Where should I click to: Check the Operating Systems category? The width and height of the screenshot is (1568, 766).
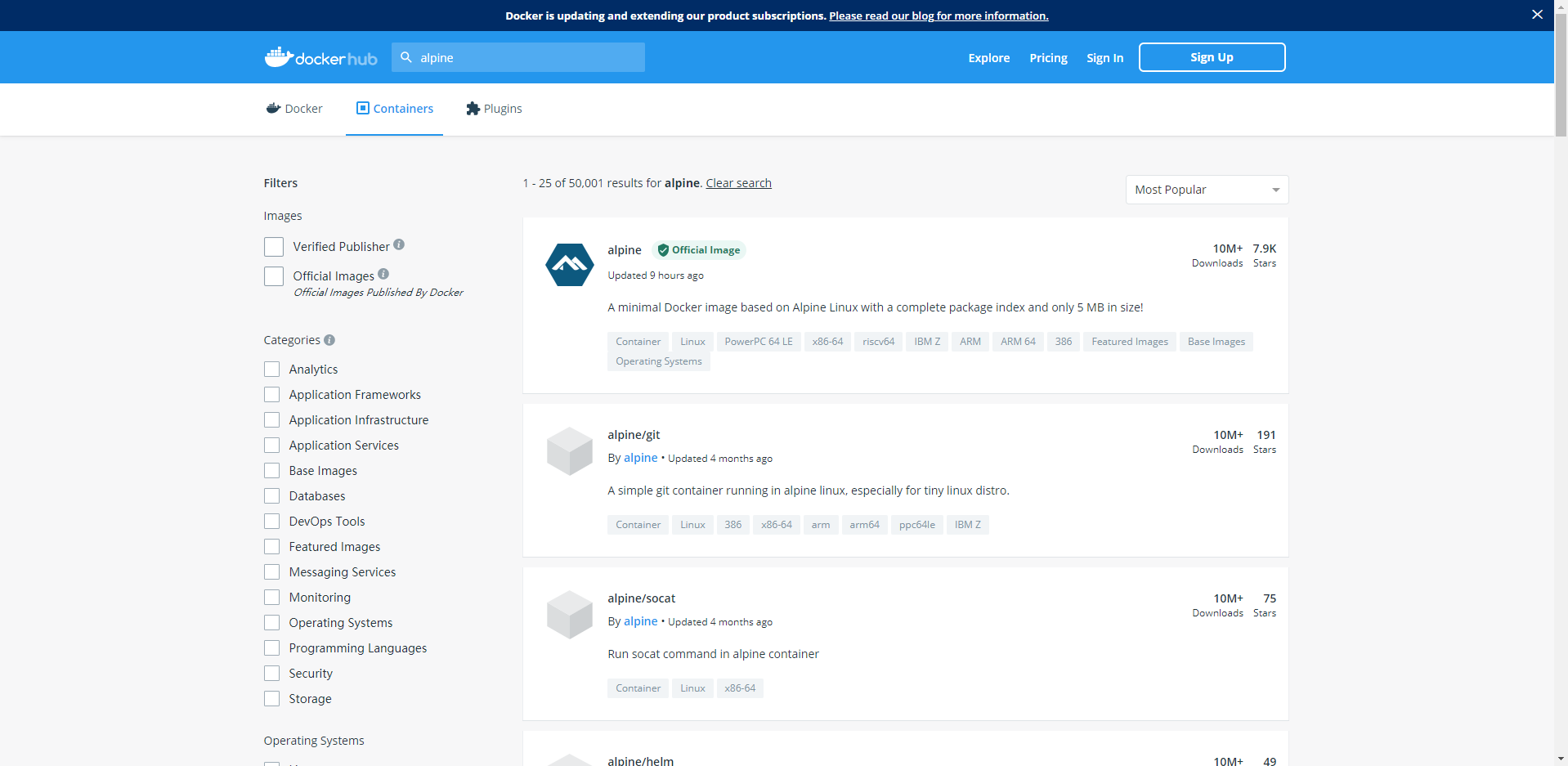point(272,623)
